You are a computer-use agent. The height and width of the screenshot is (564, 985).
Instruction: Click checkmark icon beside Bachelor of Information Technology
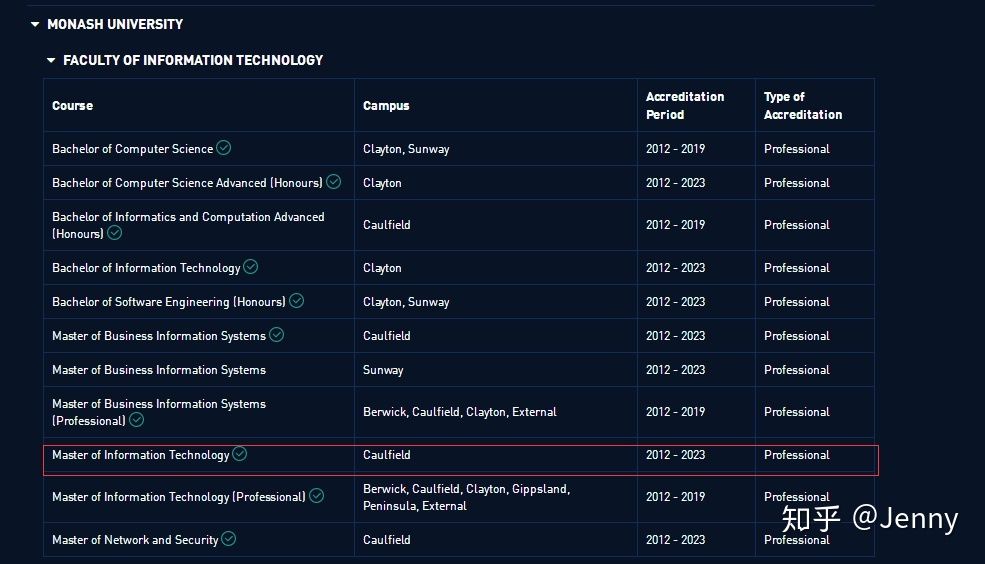click(x=251, y=267)
